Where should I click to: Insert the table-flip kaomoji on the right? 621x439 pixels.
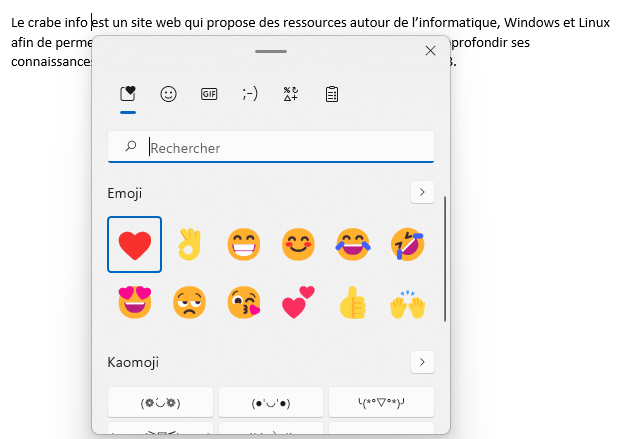tap(381, 403)
